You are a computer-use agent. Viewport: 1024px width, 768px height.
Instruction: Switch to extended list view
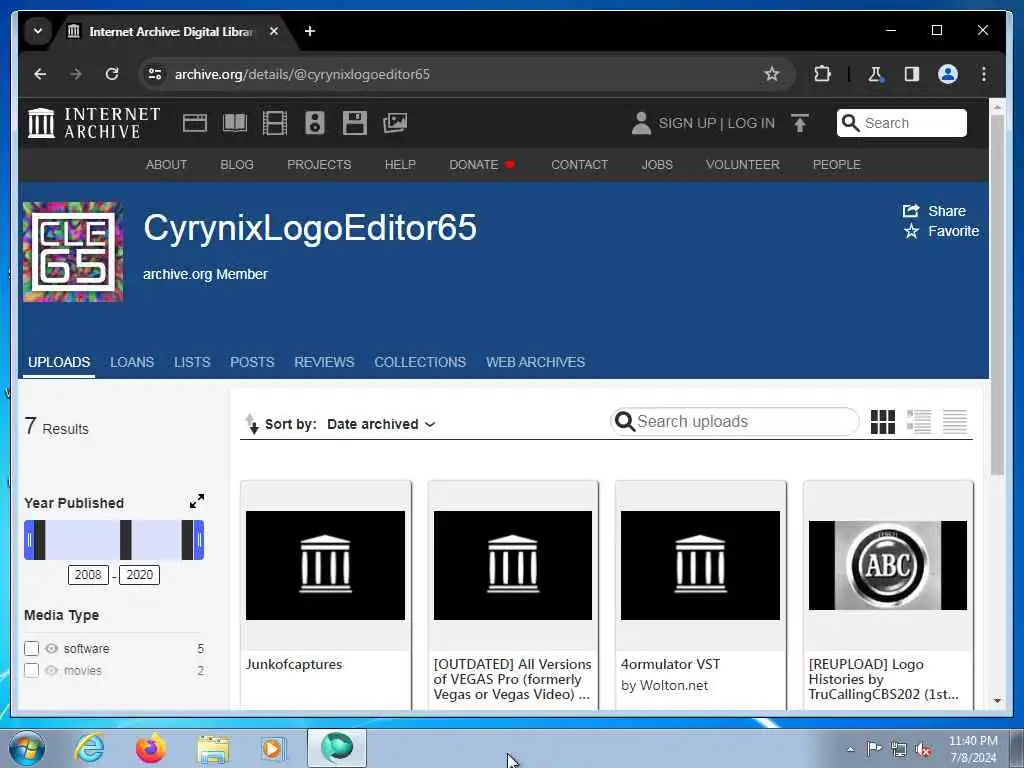[x=919, y=422]
